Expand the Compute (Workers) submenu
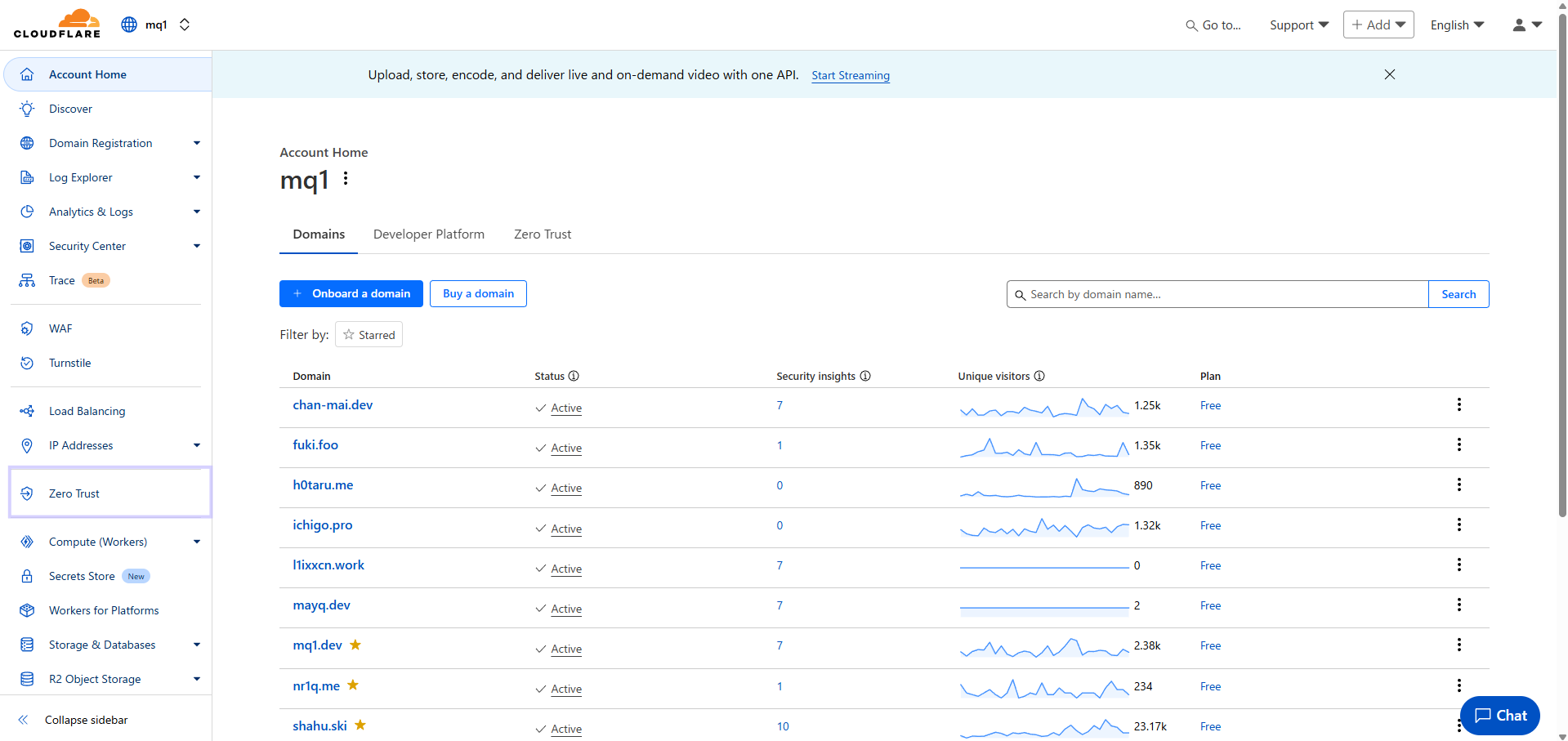Image resolution: width=1568 pixels, height=741 pixels. click(197, 542)
